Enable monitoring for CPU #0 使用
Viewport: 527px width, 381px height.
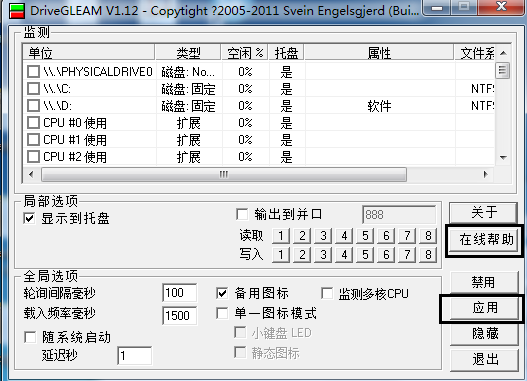[33, 123]
